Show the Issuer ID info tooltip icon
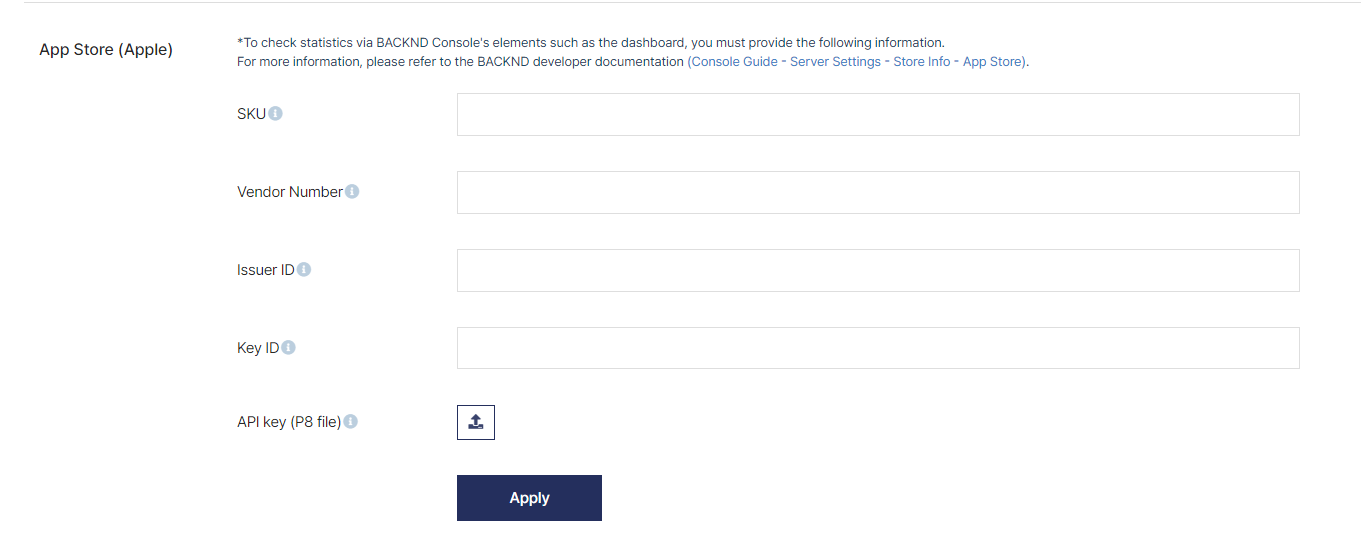This screenshot has width=1361, height=544. click(304, 269)
